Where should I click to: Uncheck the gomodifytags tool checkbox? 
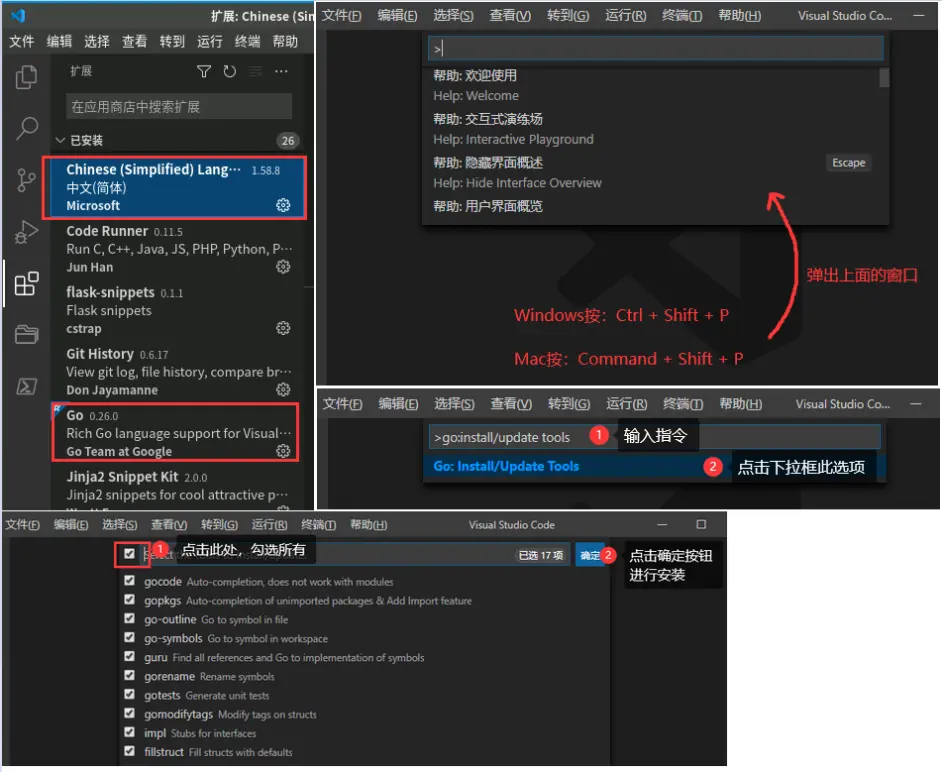(129, 713)
